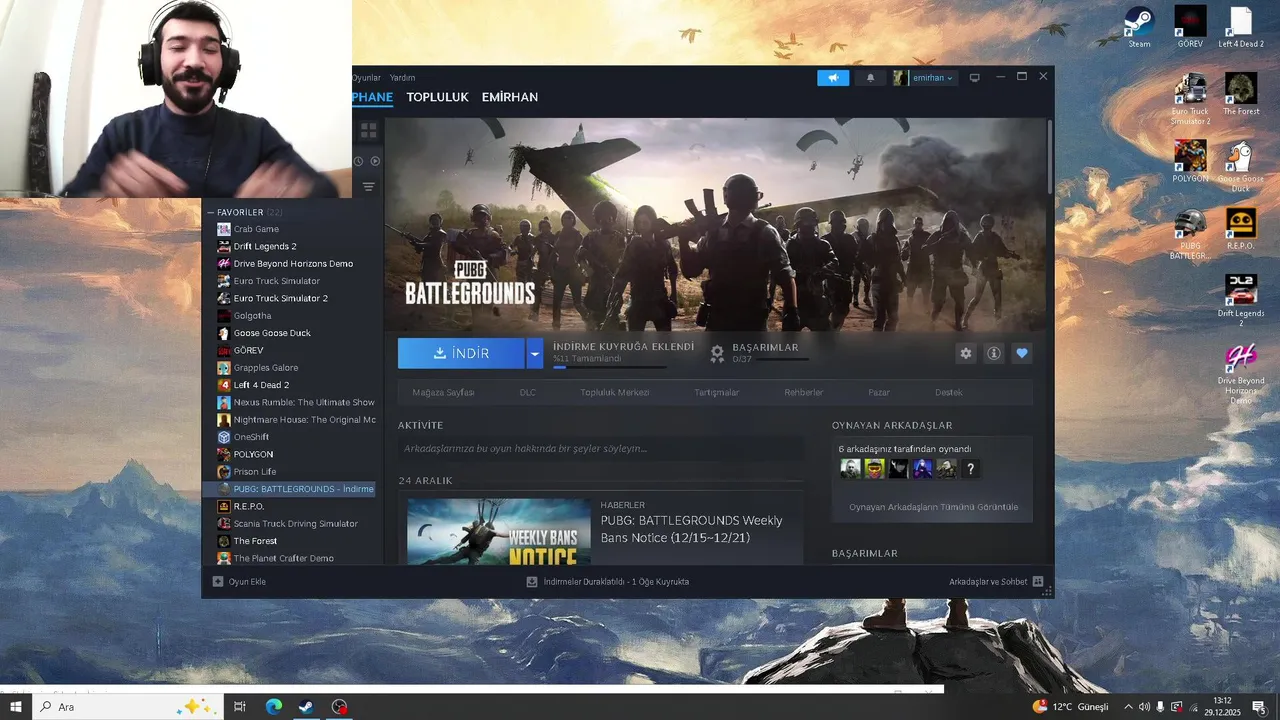
Task: Click the activity comment input field
Action: 600,448
